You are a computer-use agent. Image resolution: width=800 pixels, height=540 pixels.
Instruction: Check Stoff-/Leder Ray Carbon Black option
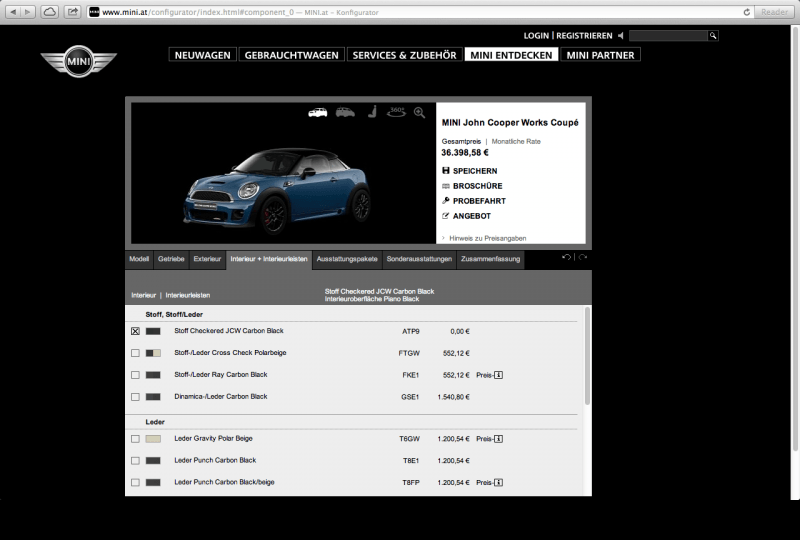(x=135, y=375)
